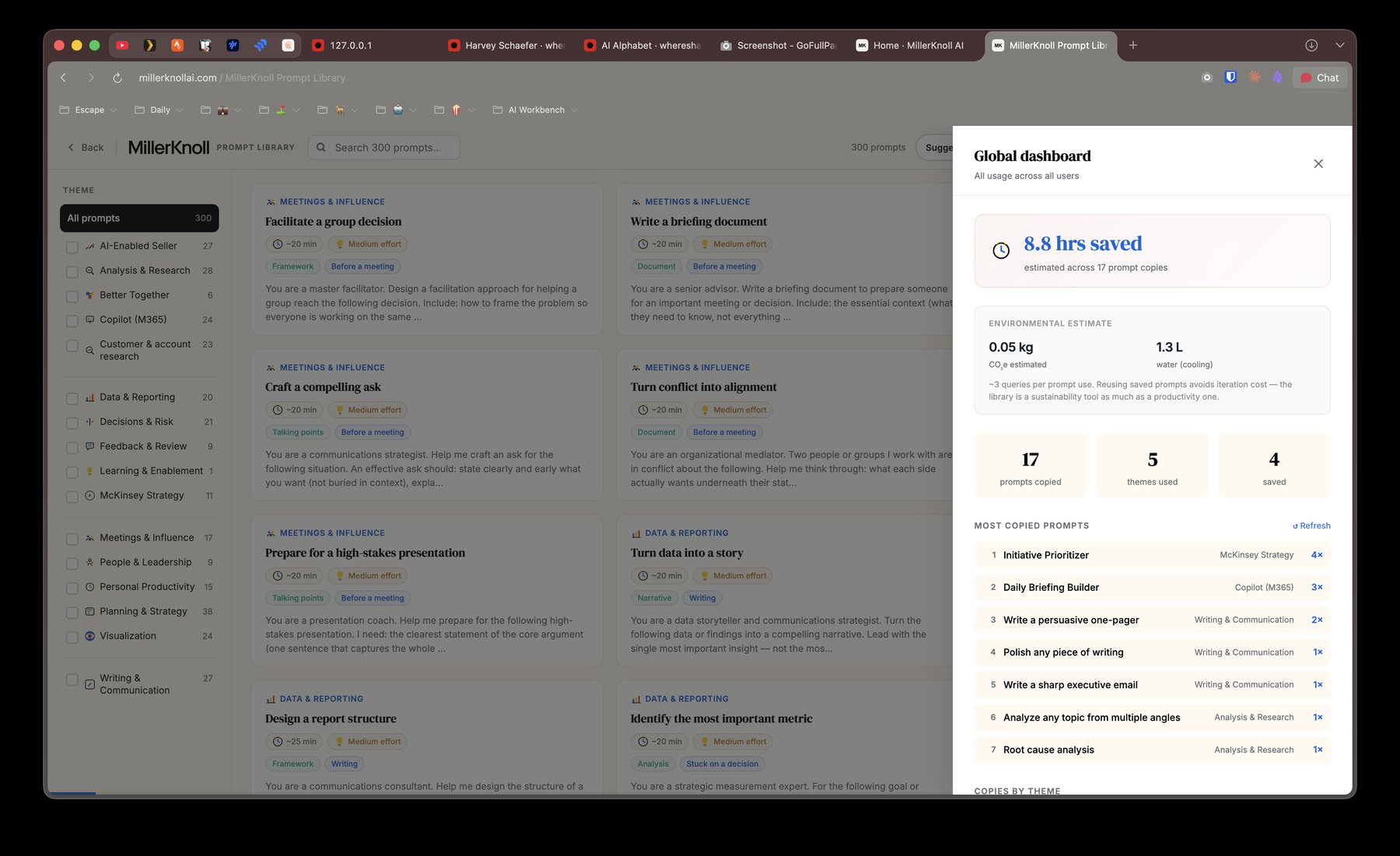Image resolution: width=1400 pixels, height=856 pixels.
Task: Switch to the Harvey Schaefer tab
Action: tap(506, 45)
